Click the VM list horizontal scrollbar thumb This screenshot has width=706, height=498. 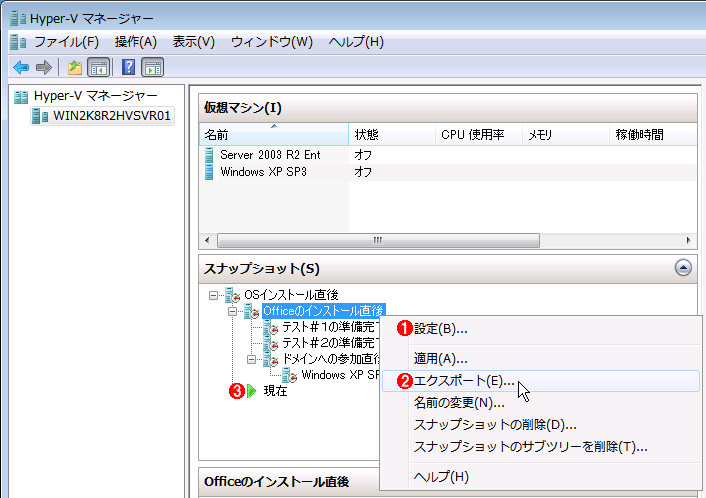point(378,240)
